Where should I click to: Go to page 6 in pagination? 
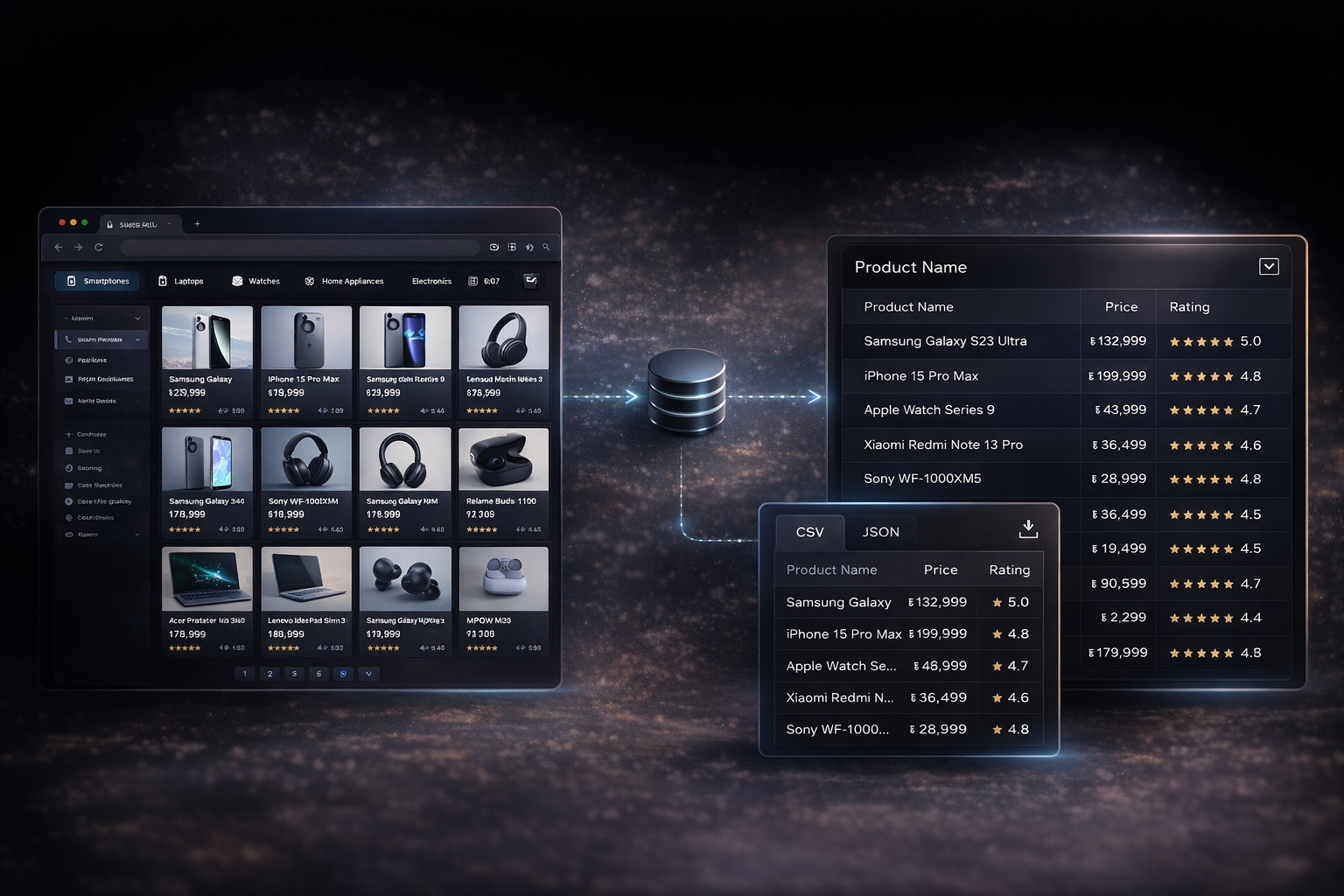[x=318, y=674]
